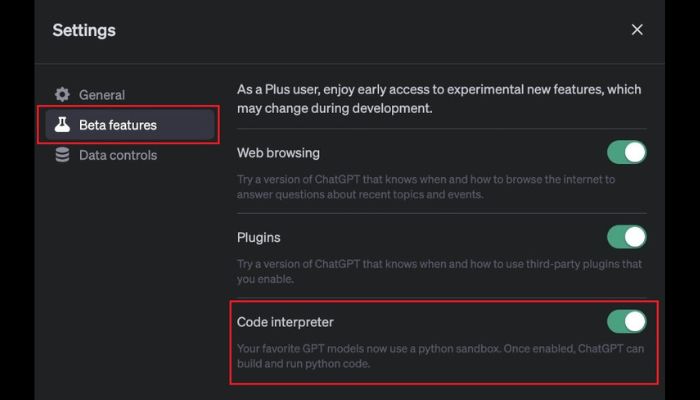Switch to the Data controls tab

coord(118,155)
